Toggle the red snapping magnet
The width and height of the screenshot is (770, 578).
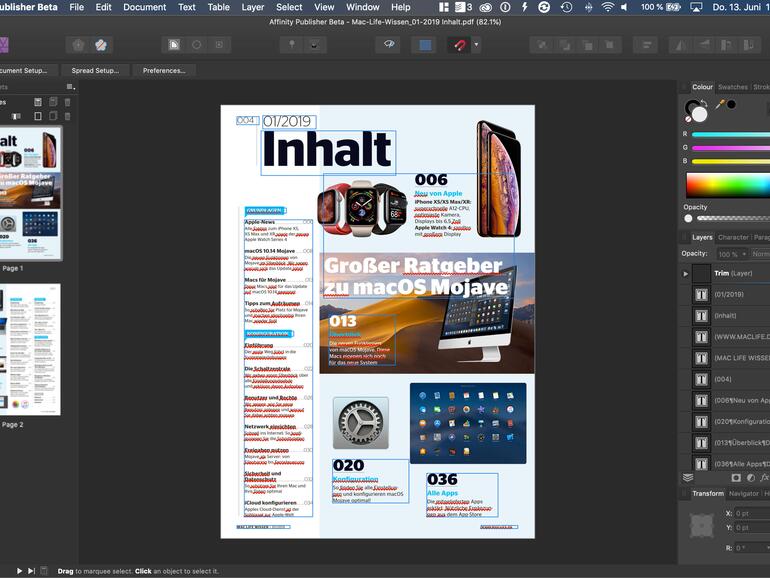459,45
